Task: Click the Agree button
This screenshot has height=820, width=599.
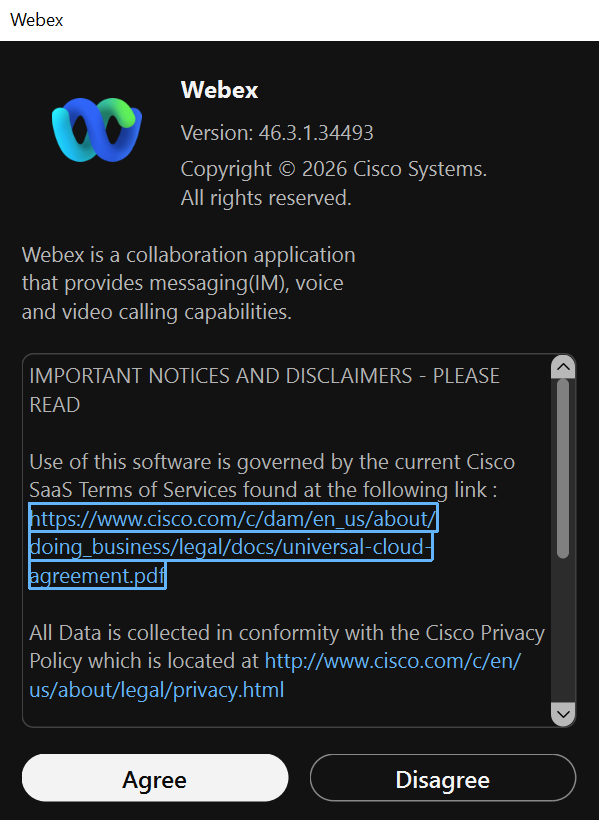Action: [x=155, y=778]
